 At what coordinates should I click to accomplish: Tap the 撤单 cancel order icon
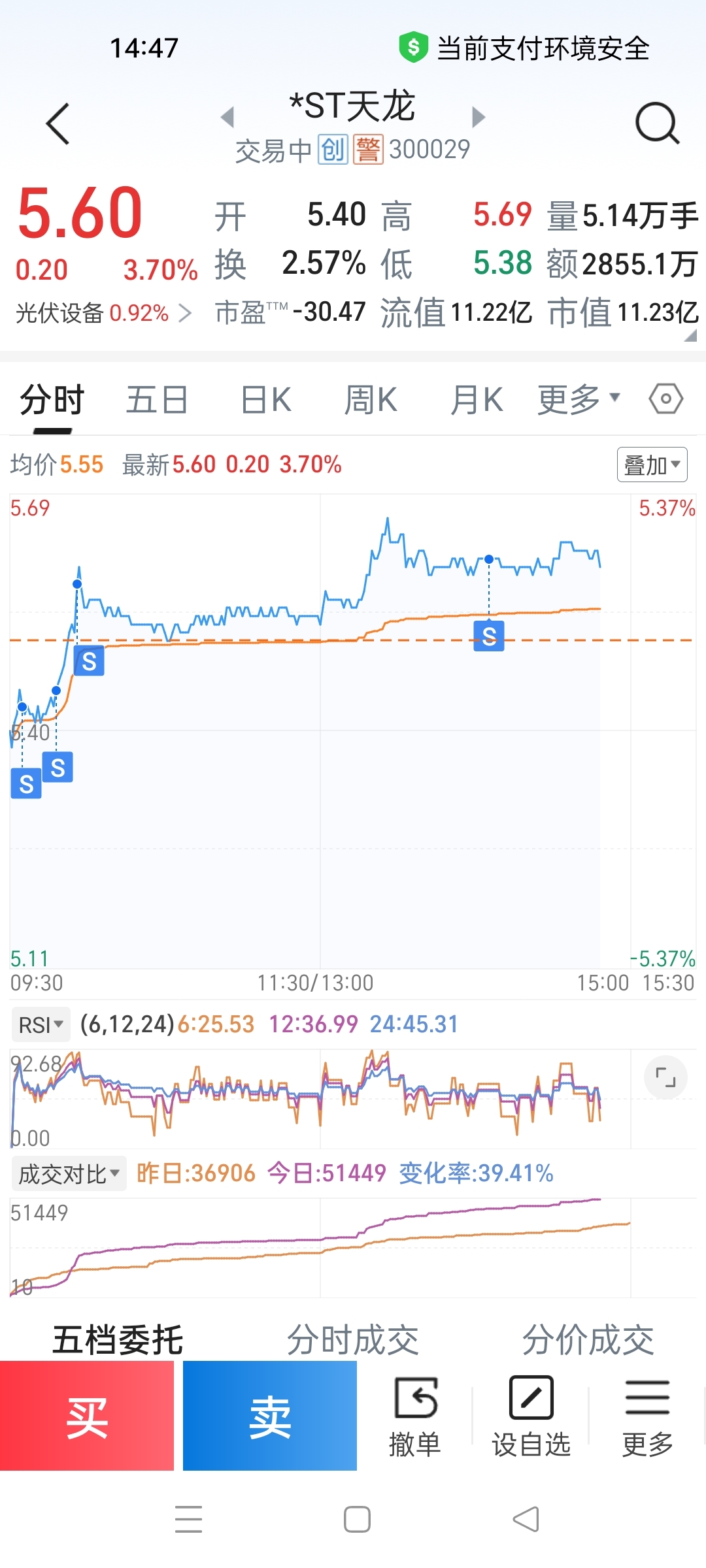tap(415, 1416)
